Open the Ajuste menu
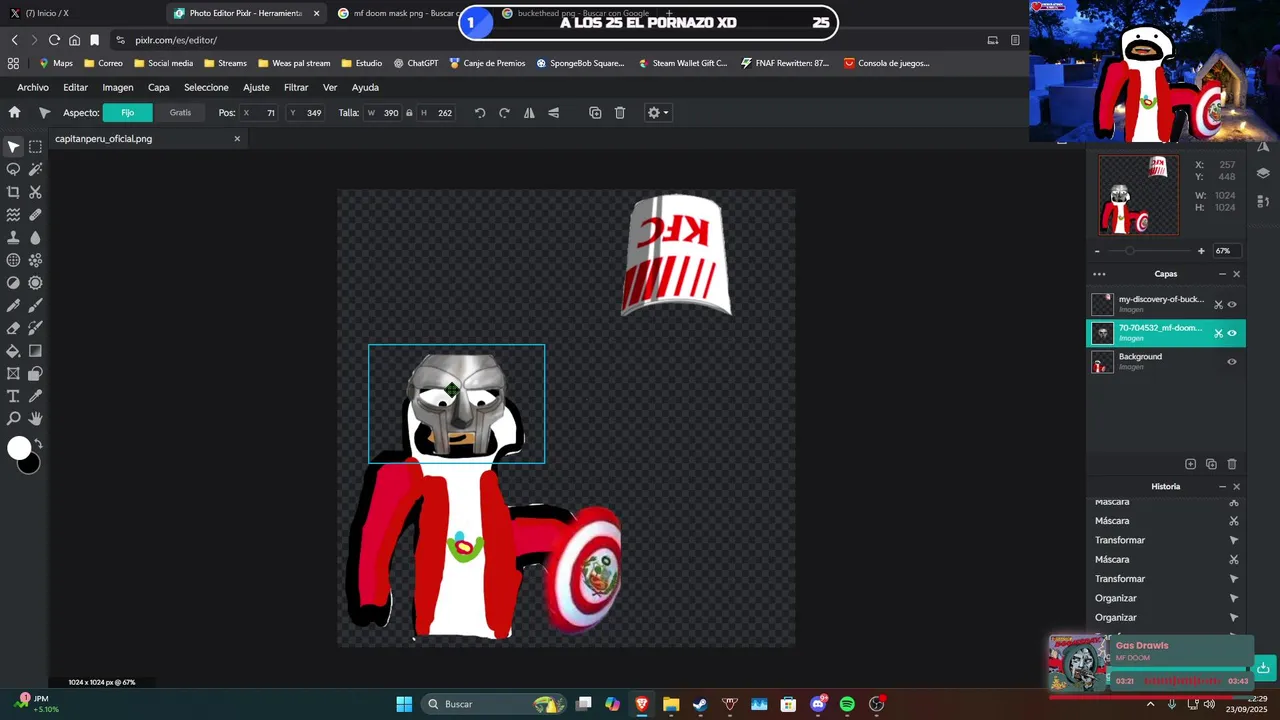Viewport: 1280px width, 720px height. [256, 87]
